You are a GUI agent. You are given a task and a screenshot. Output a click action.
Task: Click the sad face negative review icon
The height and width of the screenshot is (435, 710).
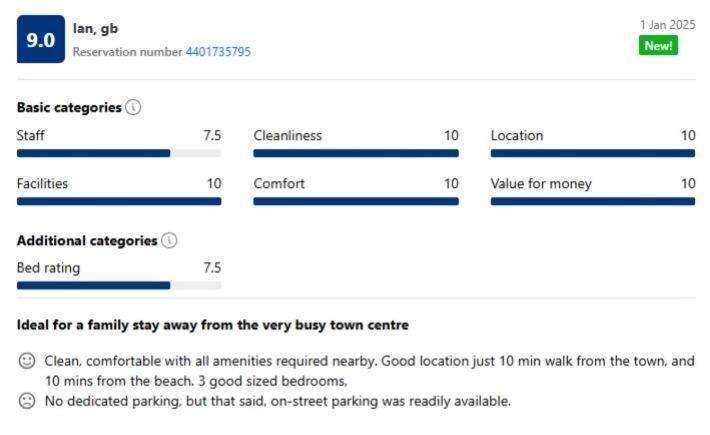click(x=27, y=401)
